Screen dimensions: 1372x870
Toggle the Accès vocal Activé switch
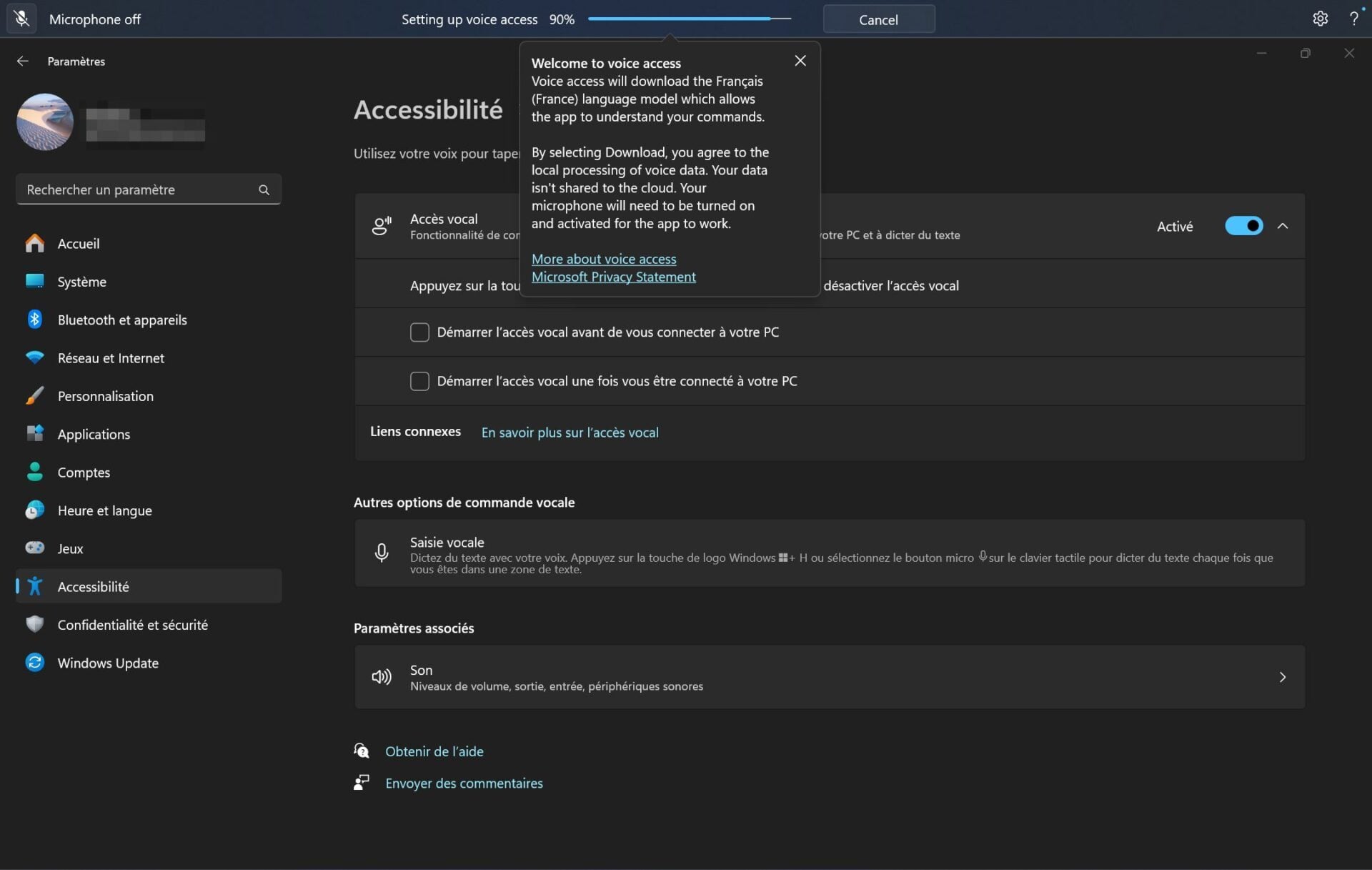1243,226
